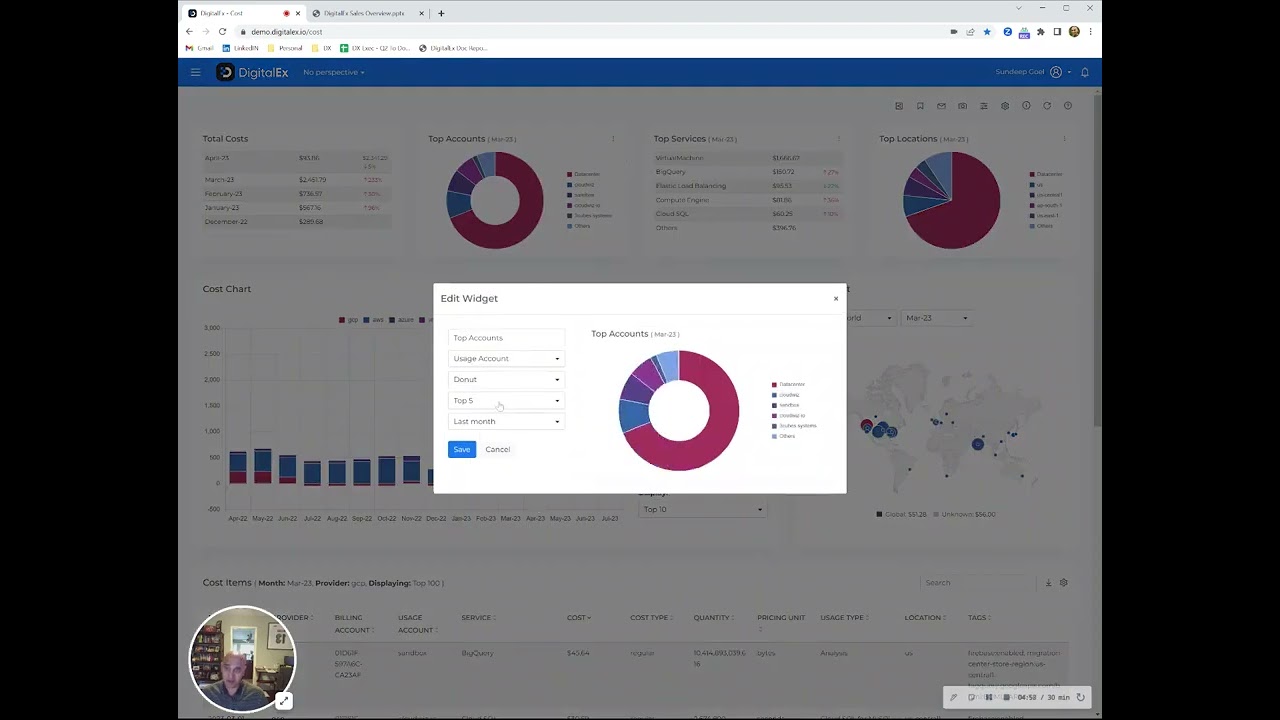
Task: Open the Usage Account dropdown
Action: (x=506, y=359)
